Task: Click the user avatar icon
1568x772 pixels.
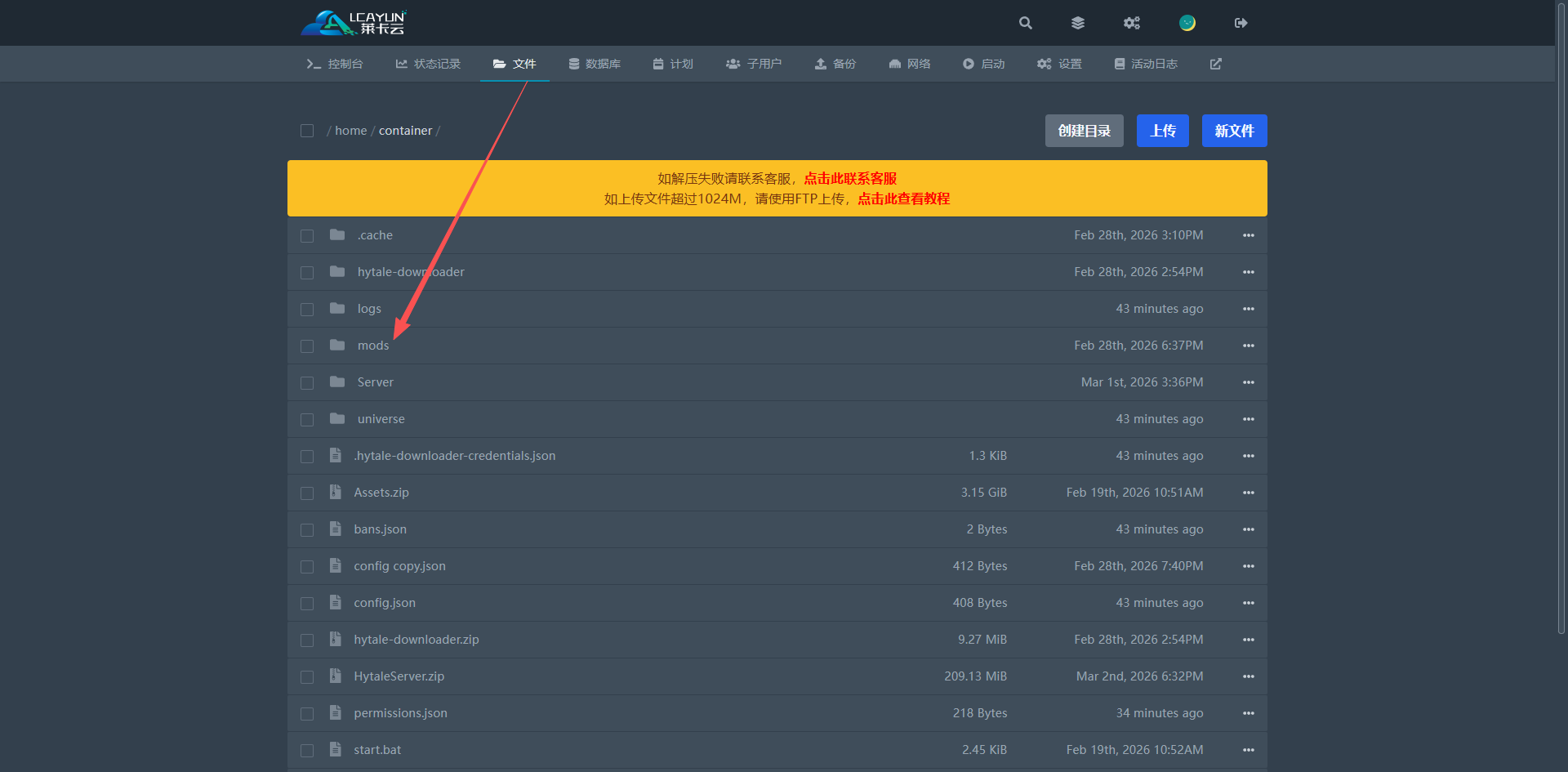Action: click(x=1187, y=23)
